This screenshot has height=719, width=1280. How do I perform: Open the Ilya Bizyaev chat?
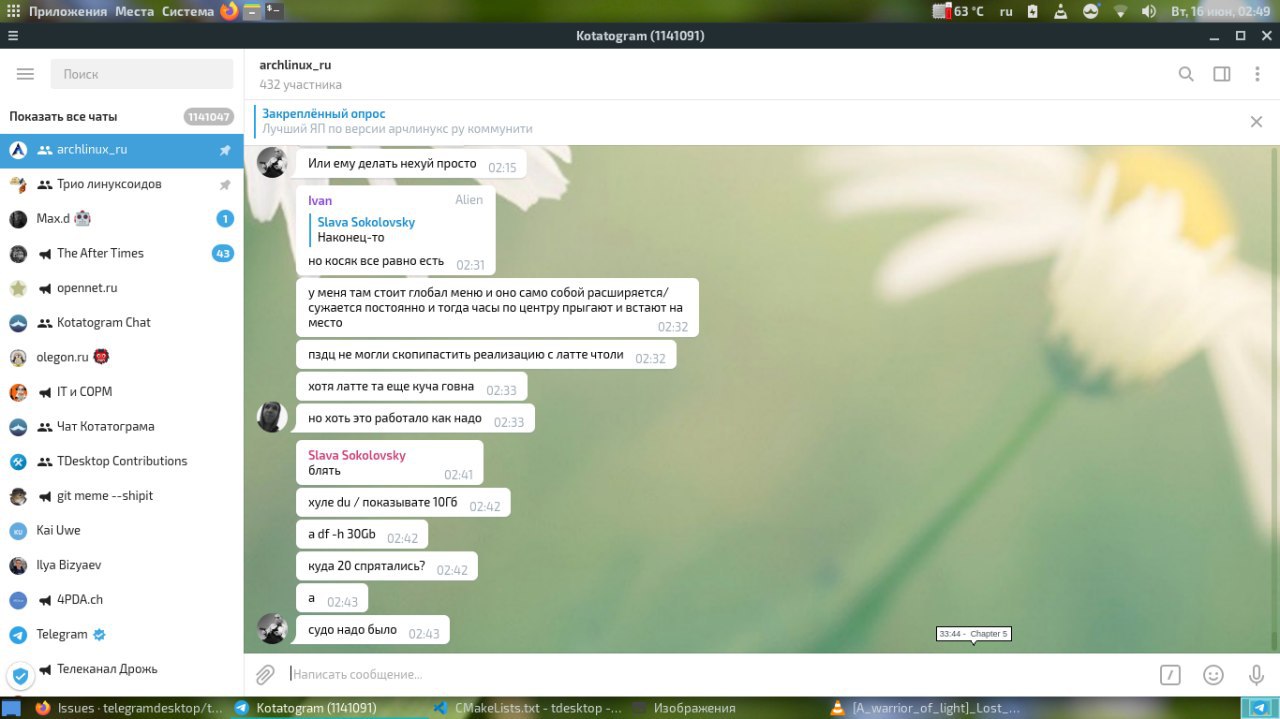[x=121, y=565]
